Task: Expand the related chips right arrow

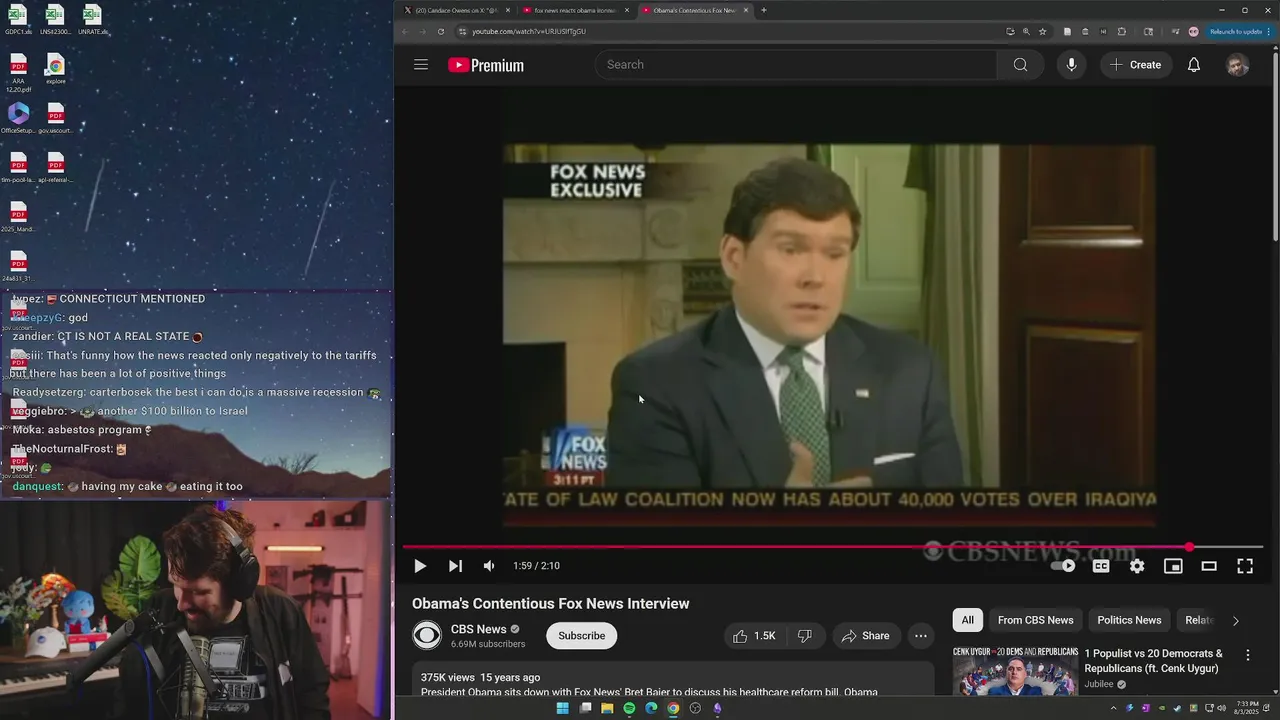Action: pyautogui.click(x=1236, y=621)
